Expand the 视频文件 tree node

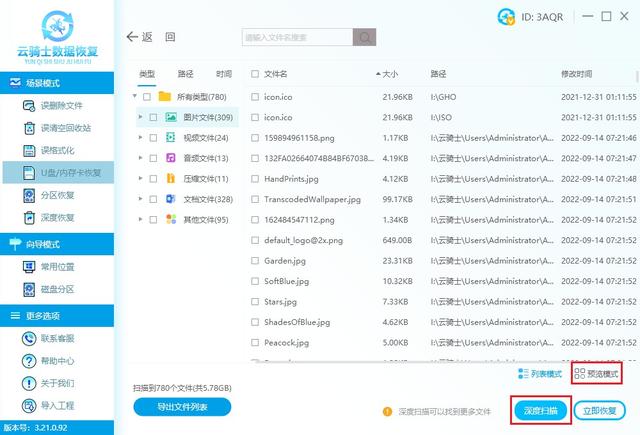pos(140,138)
